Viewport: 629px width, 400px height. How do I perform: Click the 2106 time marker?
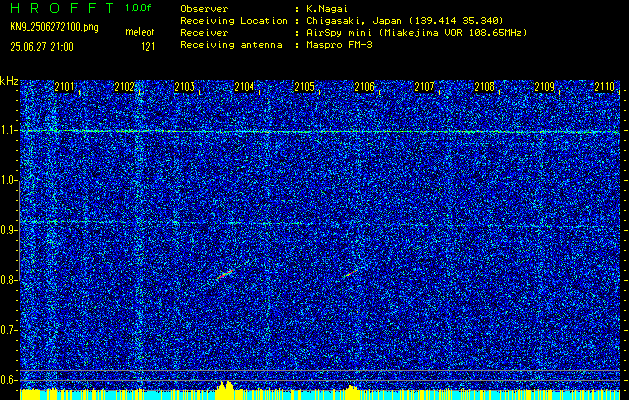point(365,87)
